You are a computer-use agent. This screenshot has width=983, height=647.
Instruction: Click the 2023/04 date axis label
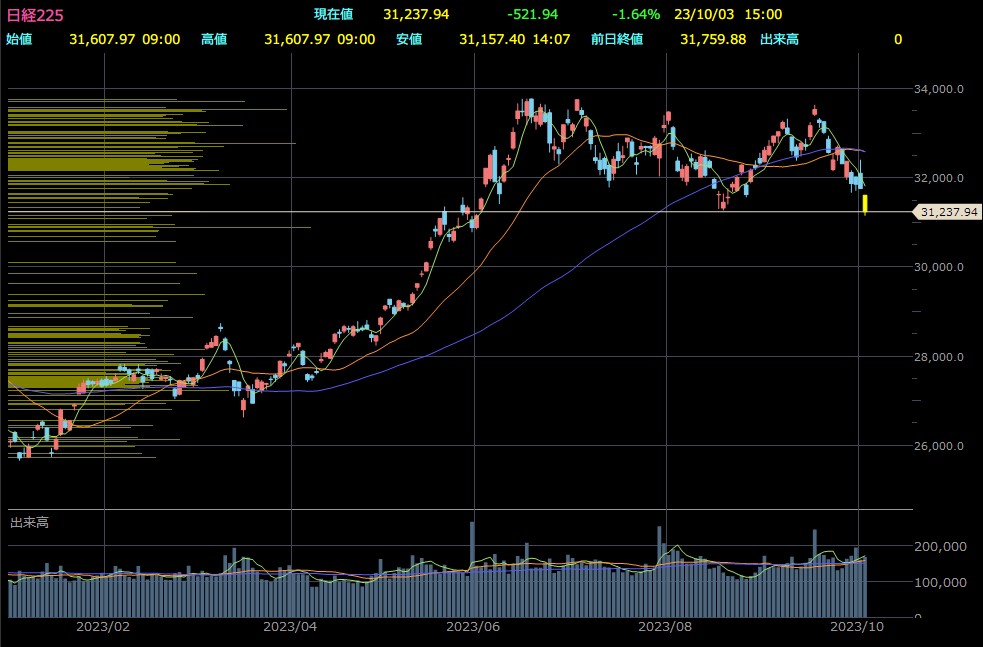290,626
